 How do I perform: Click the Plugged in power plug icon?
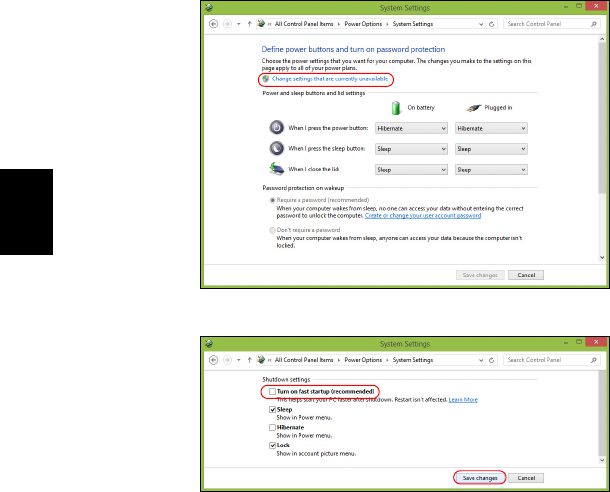pos(474,108)
